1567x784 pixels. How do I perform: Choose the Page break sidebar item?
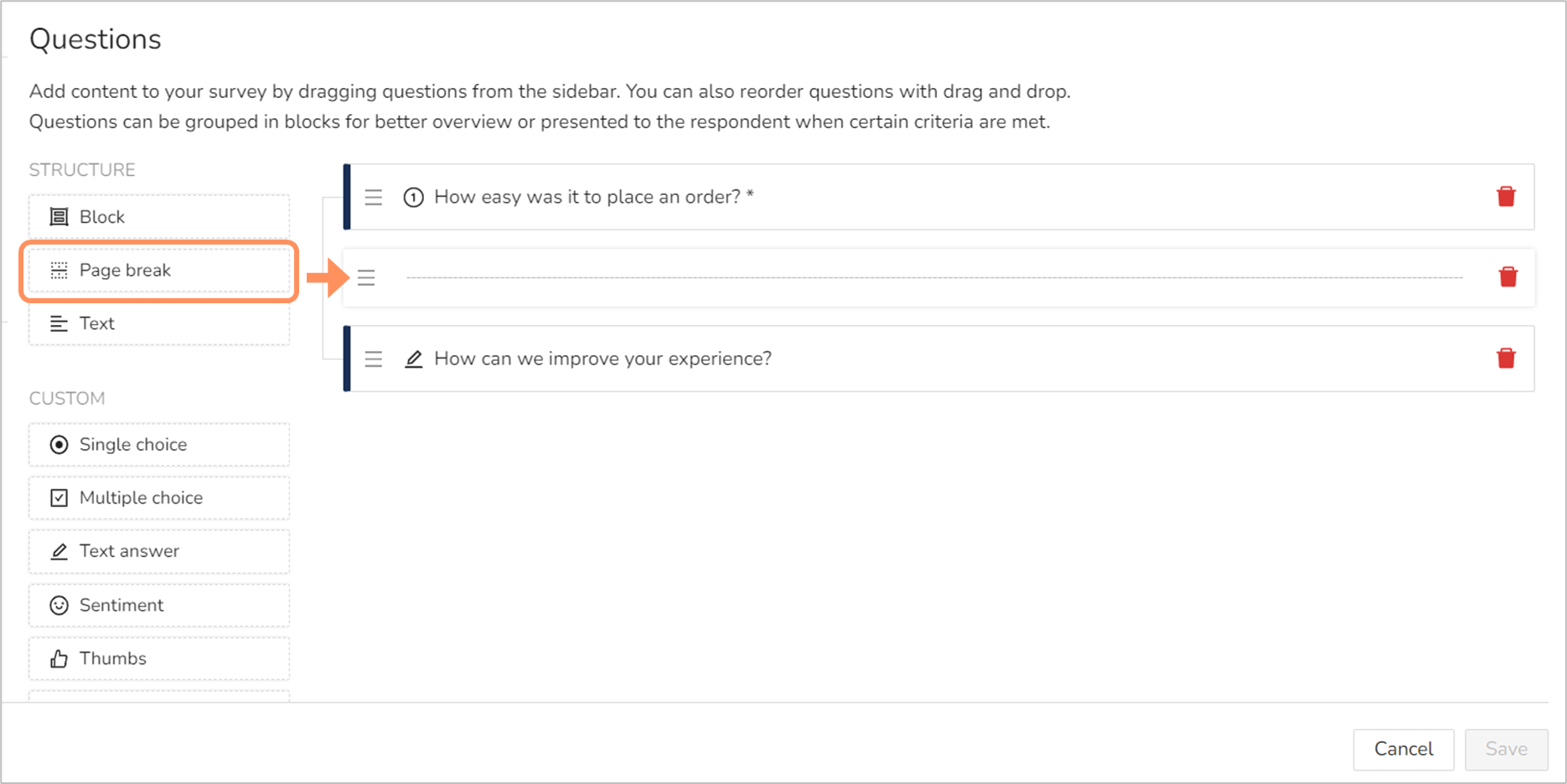coord(159,271)
